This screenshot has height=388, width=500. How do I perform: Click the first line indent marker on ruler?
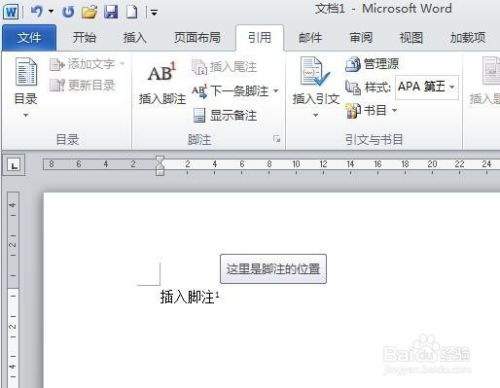(x=160, y=159)
